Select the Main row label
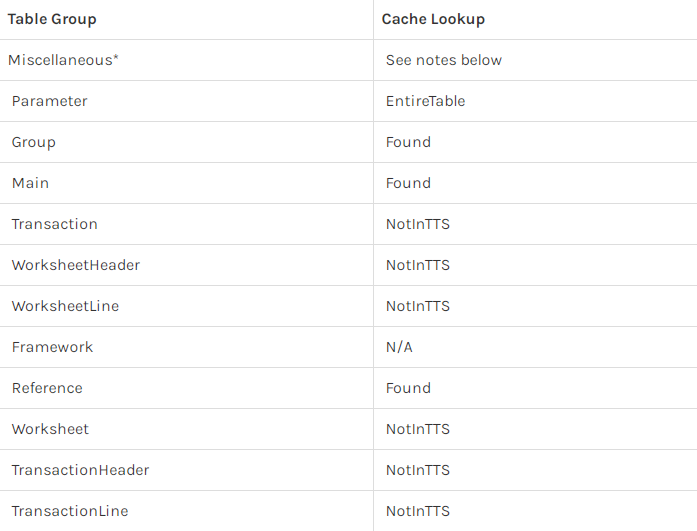The image size is (697, 531). point(31,183)
